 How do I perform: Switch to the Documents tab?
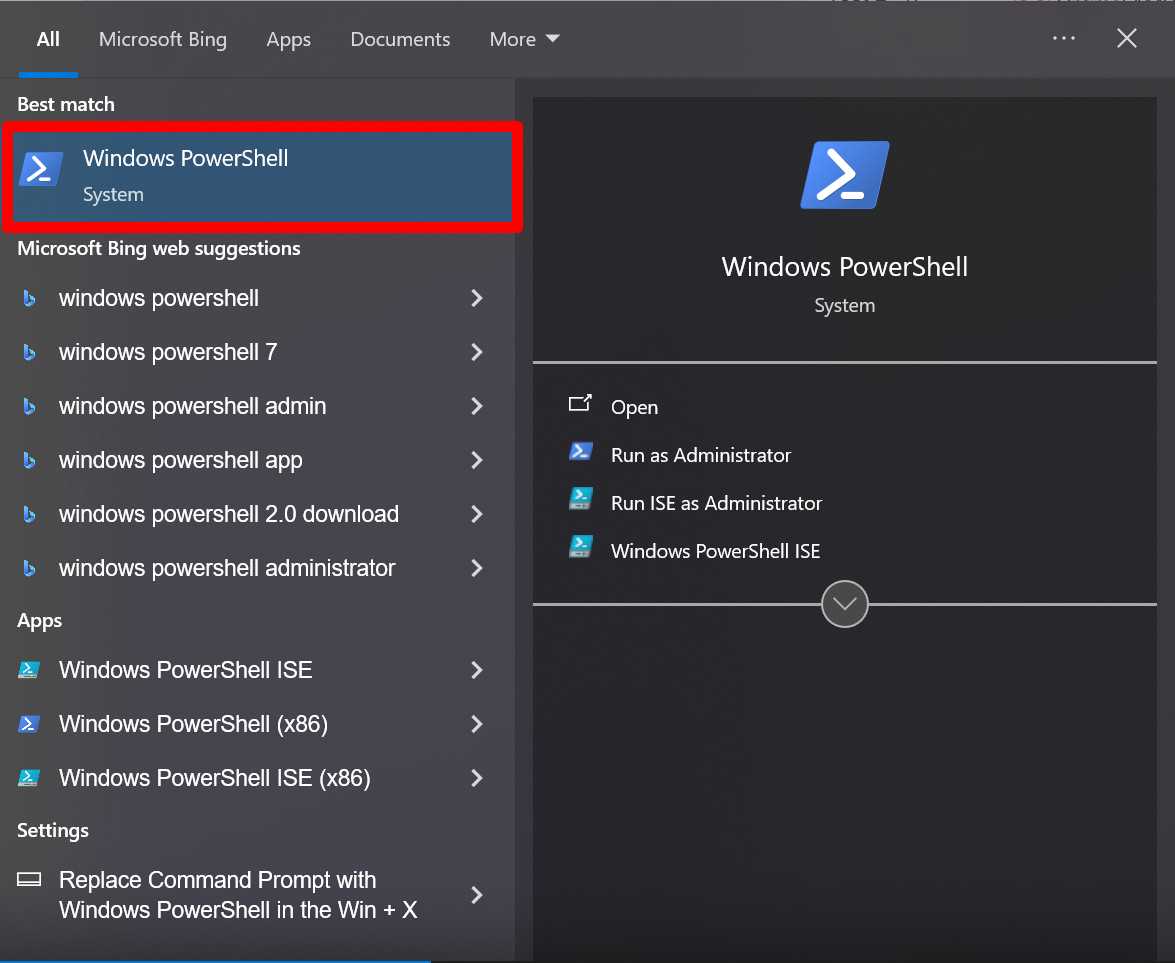coord(400,39)
